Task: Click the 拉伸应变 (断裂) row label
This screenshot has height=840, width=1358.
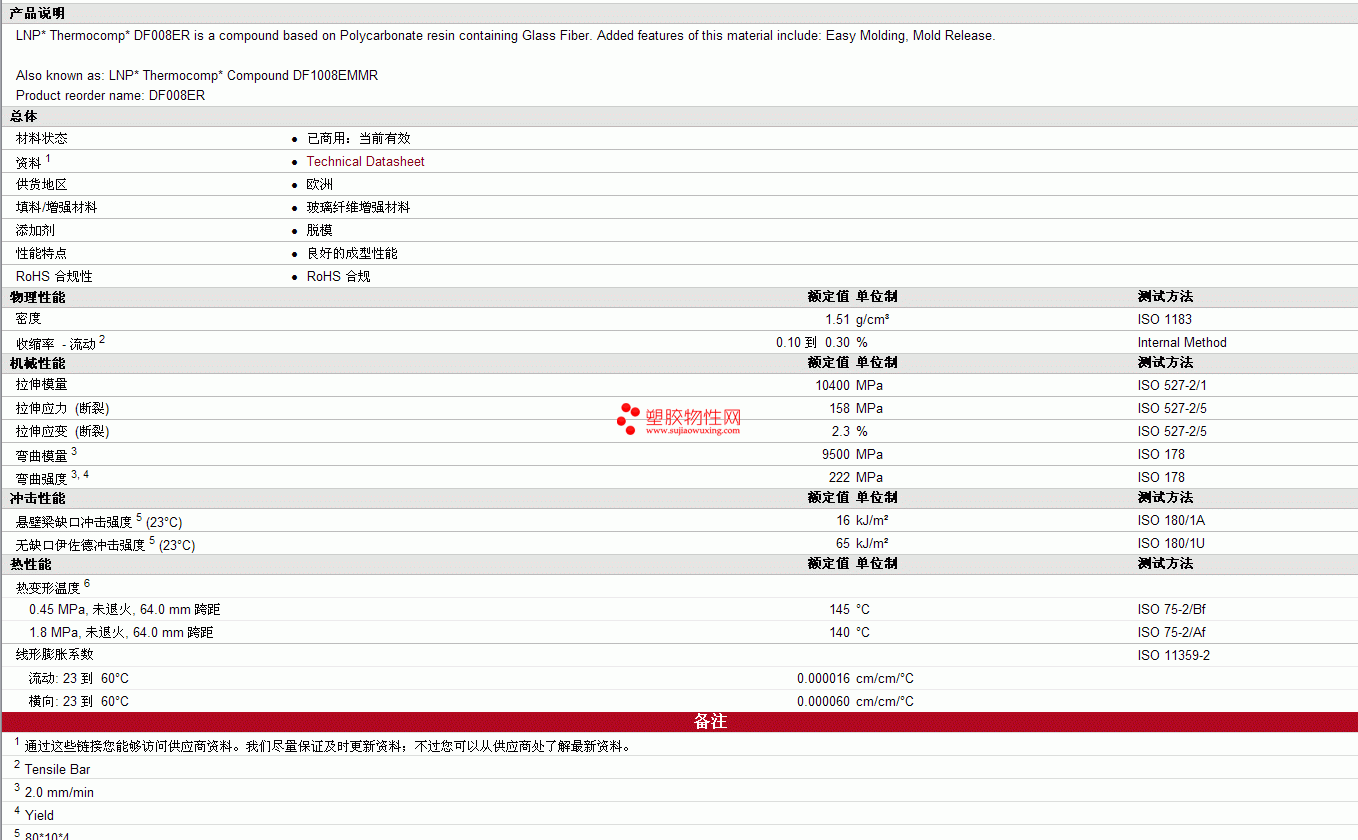Action: tap(63, 431)
